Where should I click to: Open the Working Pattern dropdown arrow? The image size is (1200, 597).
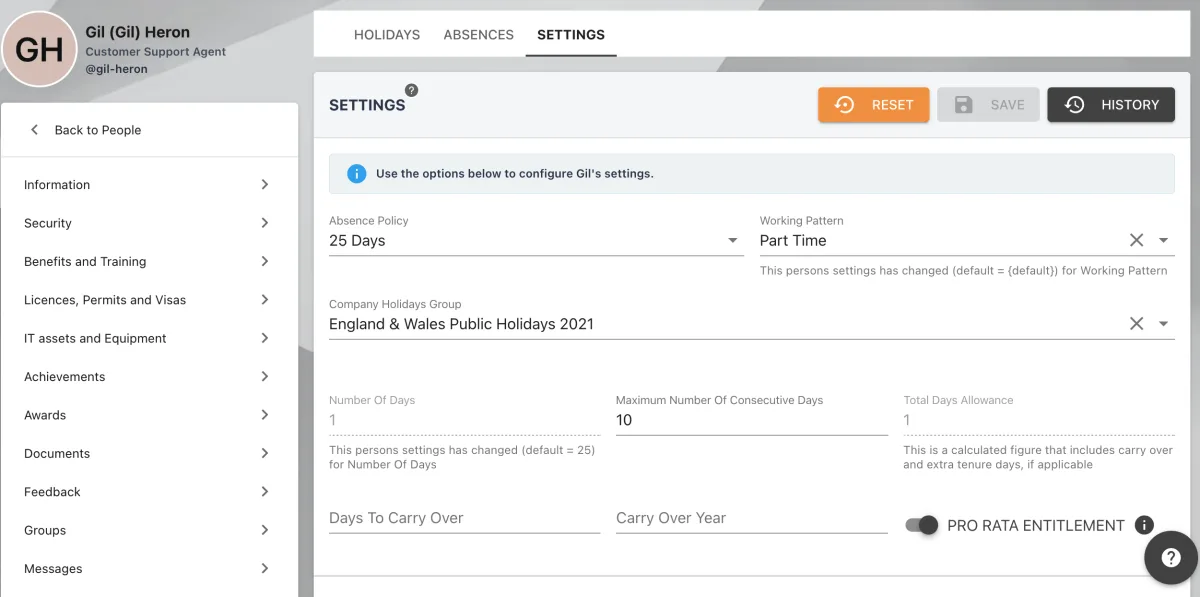(1163, 240)
